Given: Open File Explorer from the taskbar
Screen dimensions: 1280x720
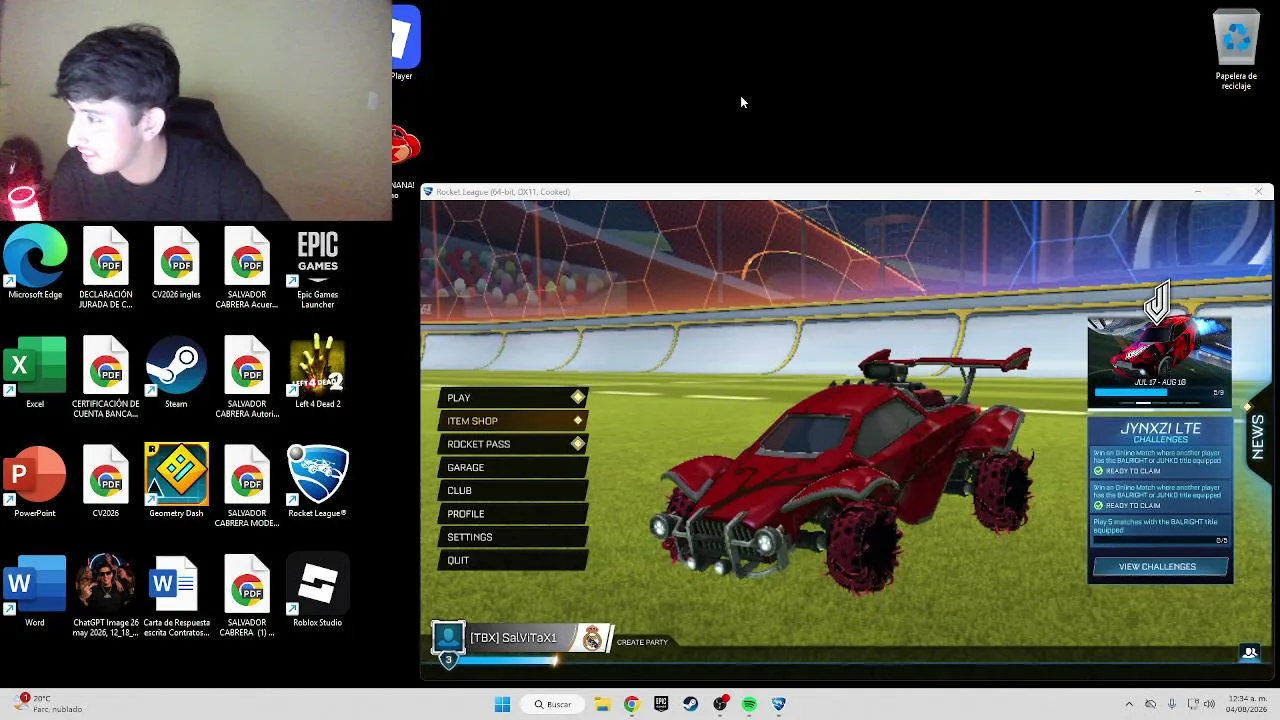Looking at the screenshot, I should tap(602, 704).
